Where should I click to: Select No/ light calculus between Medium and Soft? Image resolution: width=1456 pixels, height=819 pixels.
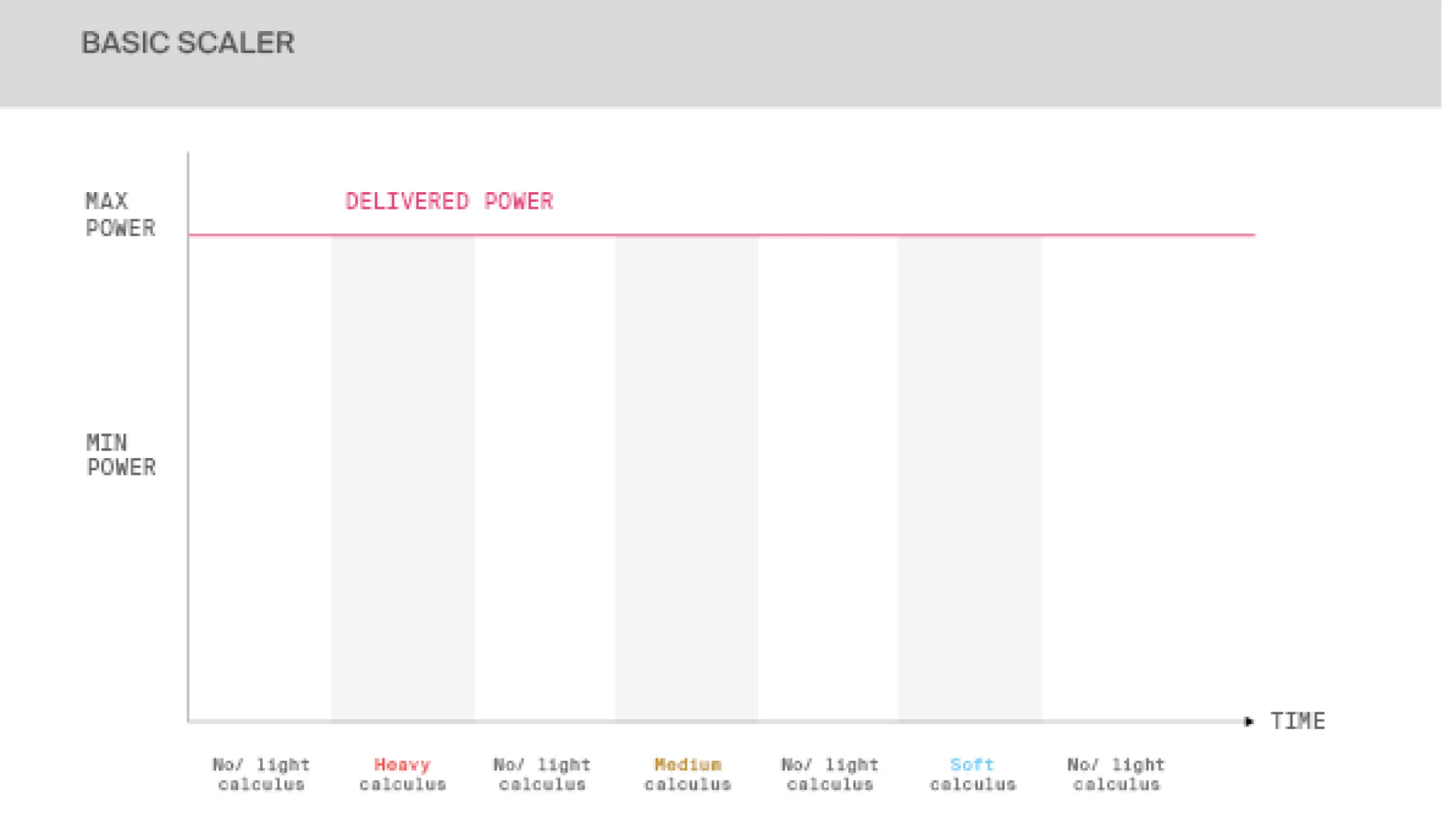pos(830,774)
